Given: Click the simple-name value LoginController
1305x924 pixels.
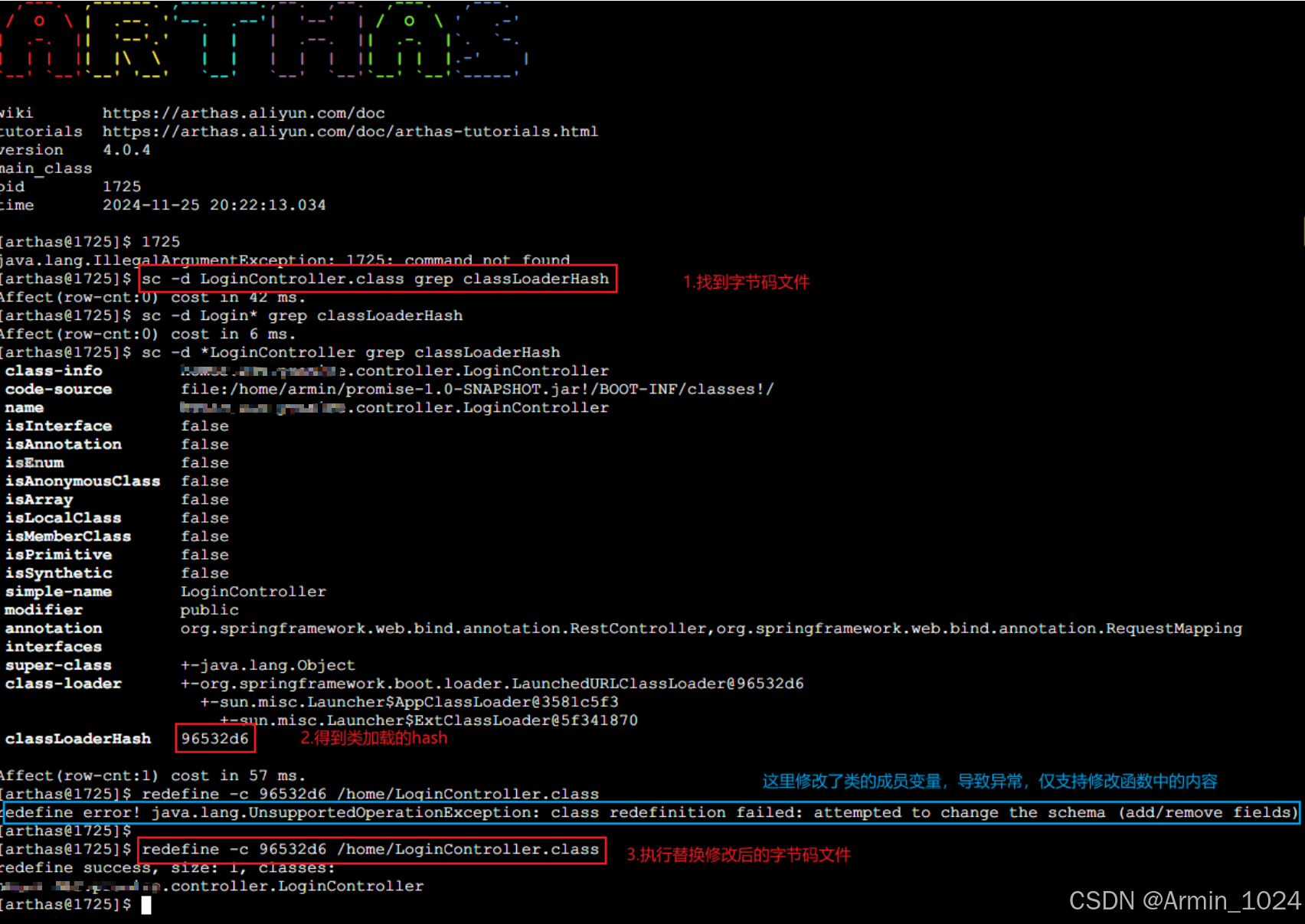Looking at the screenshot, I should pos(253,591).
